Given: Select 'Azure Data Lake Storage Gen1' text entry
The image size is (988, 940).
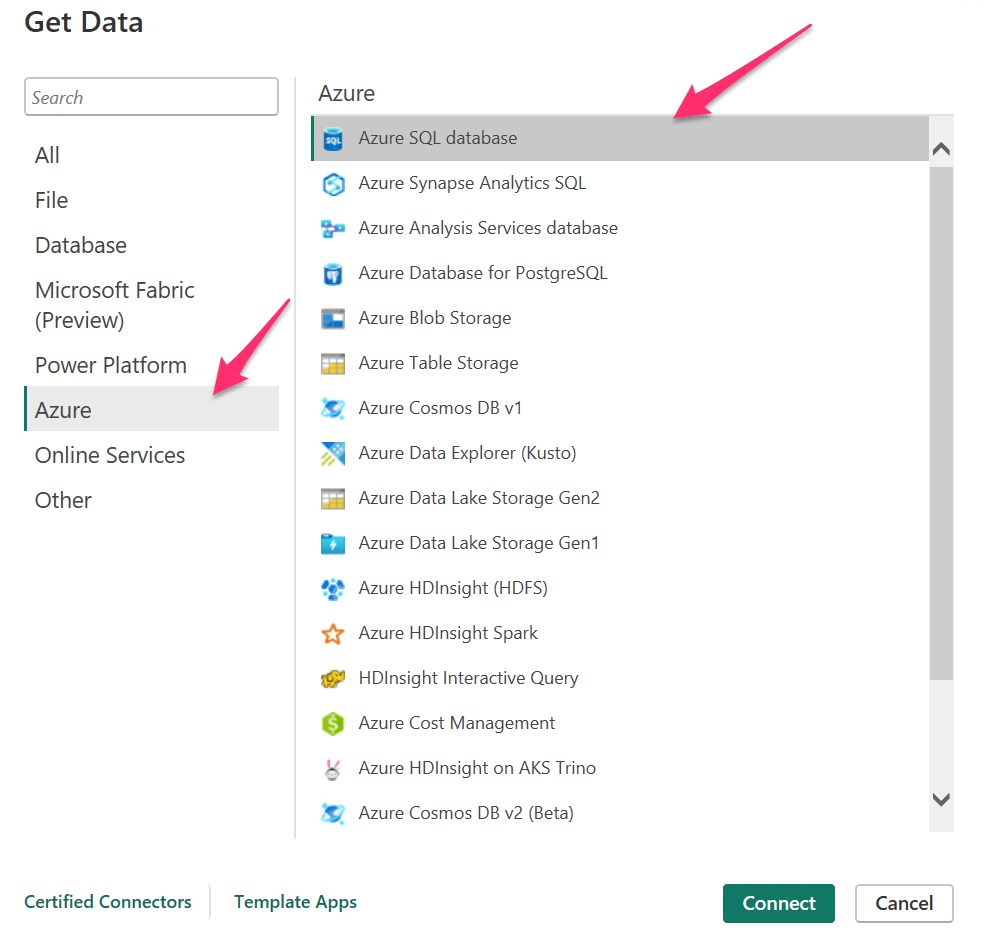Looking at the screenshot, I should (x=479, y=543).
